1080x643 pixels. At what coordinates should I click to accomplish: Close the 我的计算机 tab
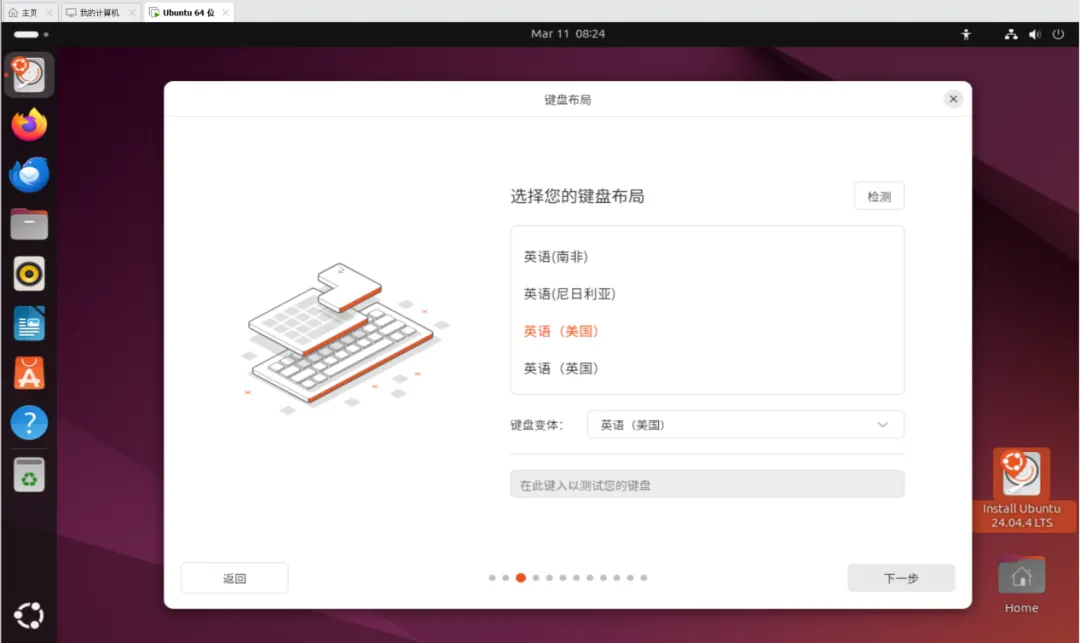coord(132,12)
